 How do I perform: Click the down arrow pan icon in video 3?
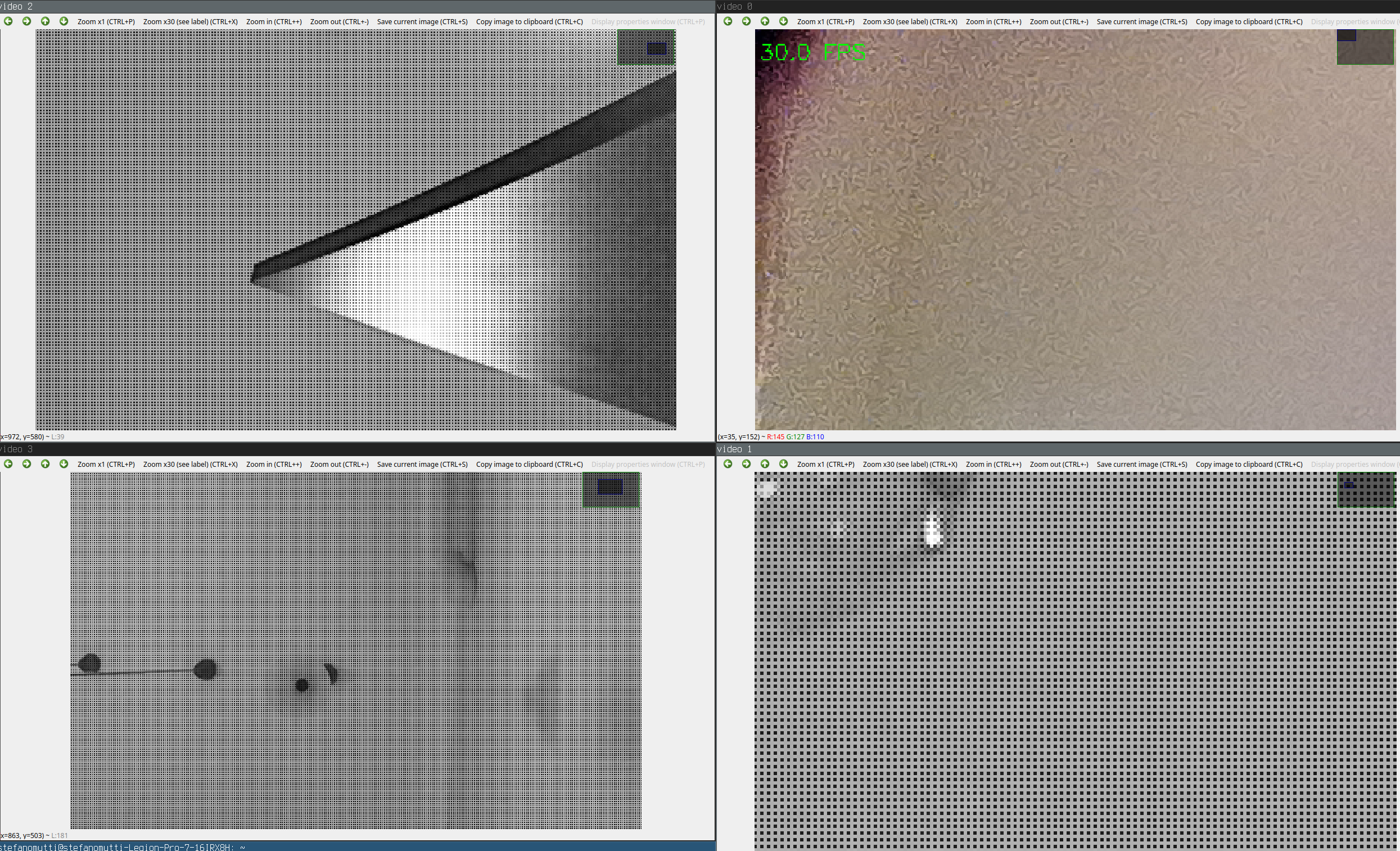point(64,464)
